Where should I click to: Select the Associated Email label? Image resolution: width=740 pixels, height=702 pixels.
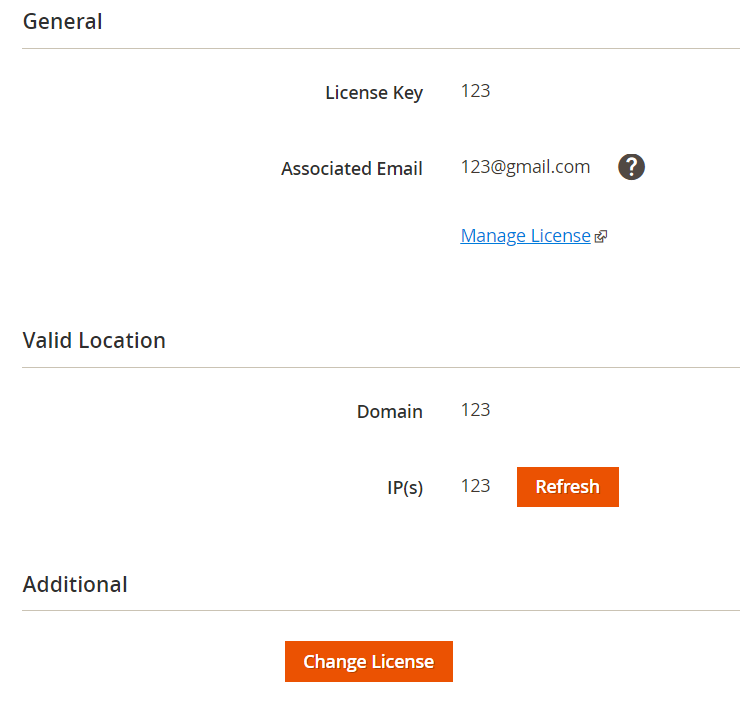[352, 169]
